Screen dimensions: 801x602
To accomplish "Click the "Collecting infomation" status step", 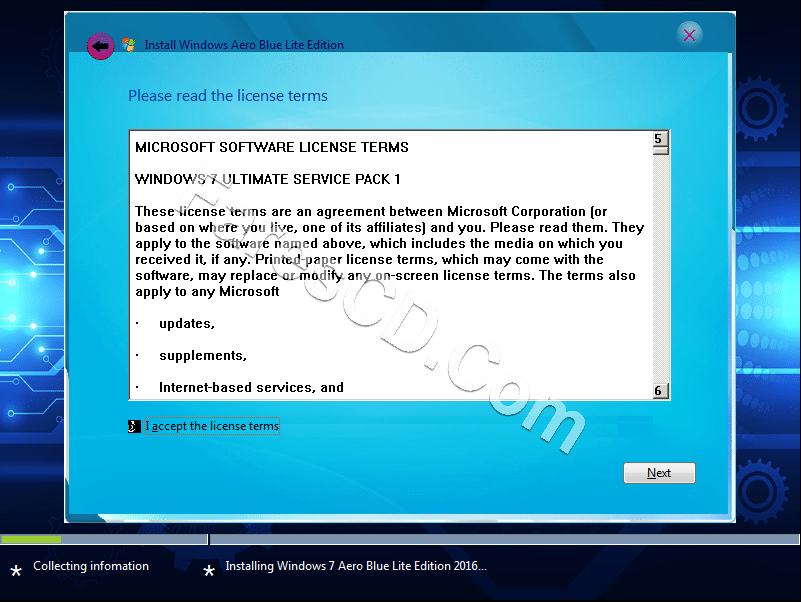I will coord(91,566).
